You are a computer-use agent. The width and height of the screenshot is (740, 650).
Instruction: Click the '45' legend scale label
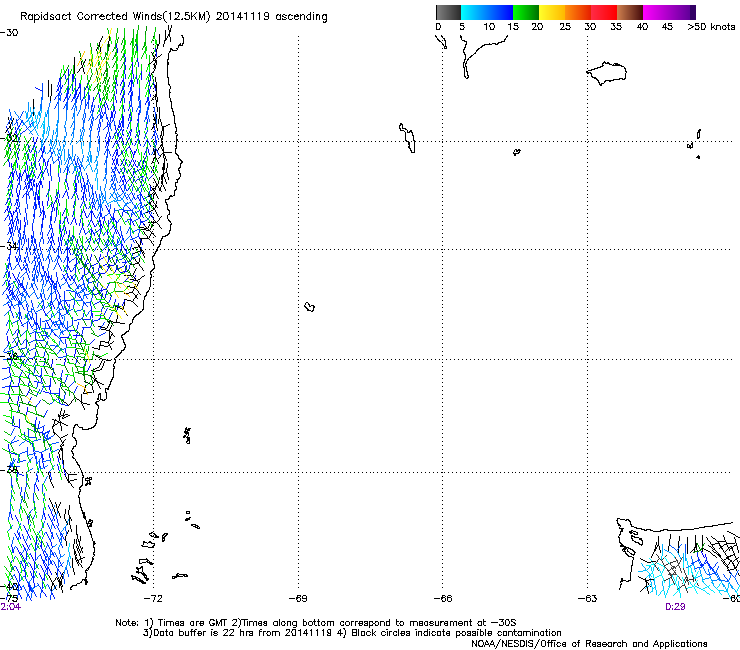[667, 27]
